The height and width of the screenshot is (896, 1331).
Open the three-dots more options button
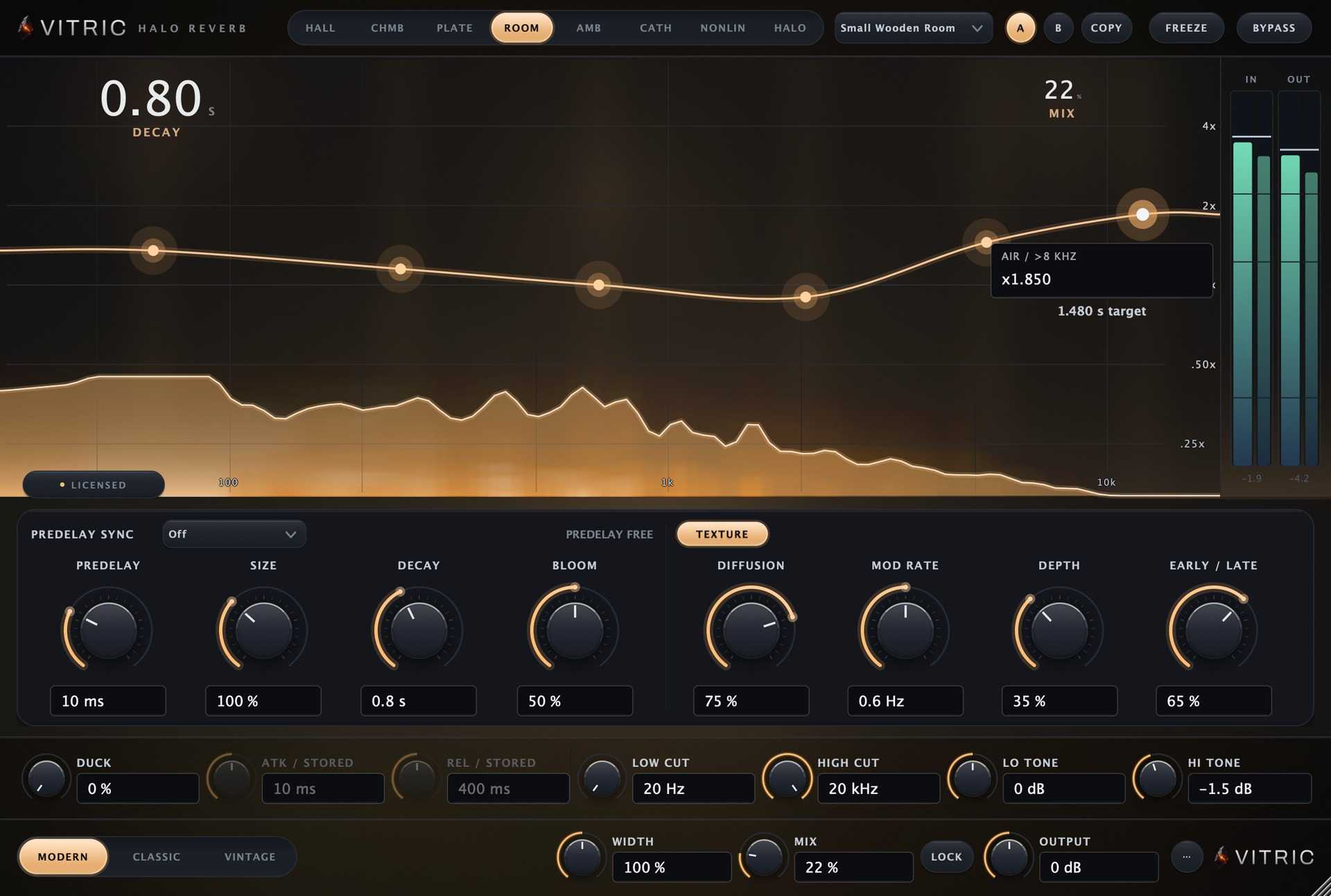(1186, 857)
